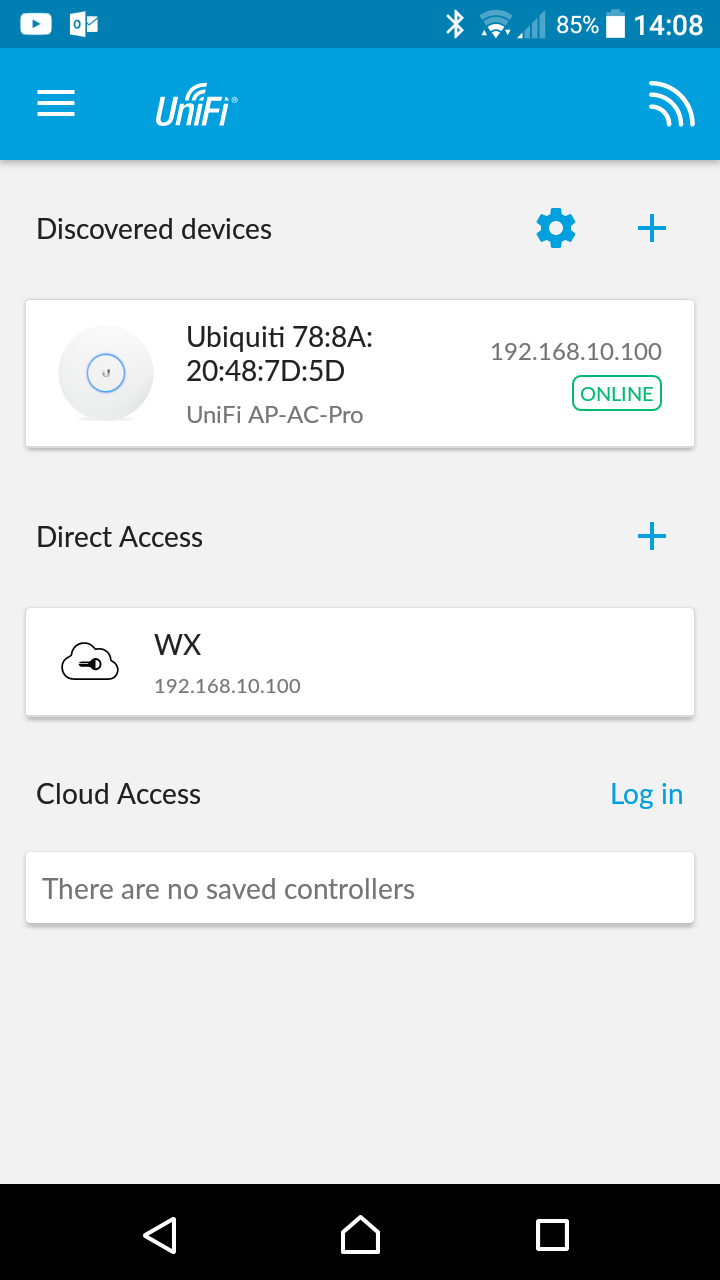Tap the Bluetooth status bar icon

455,24
